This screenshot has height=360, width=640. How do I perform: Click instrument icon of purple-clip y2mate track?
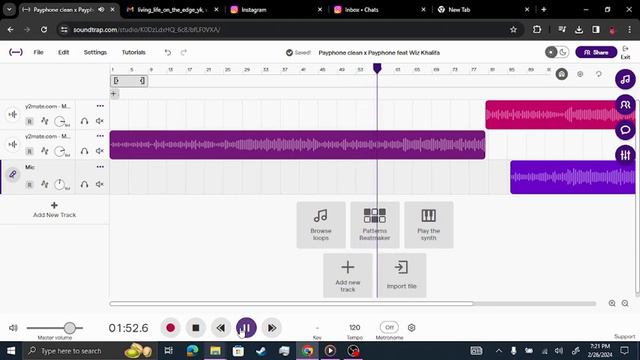click(13, 144)
